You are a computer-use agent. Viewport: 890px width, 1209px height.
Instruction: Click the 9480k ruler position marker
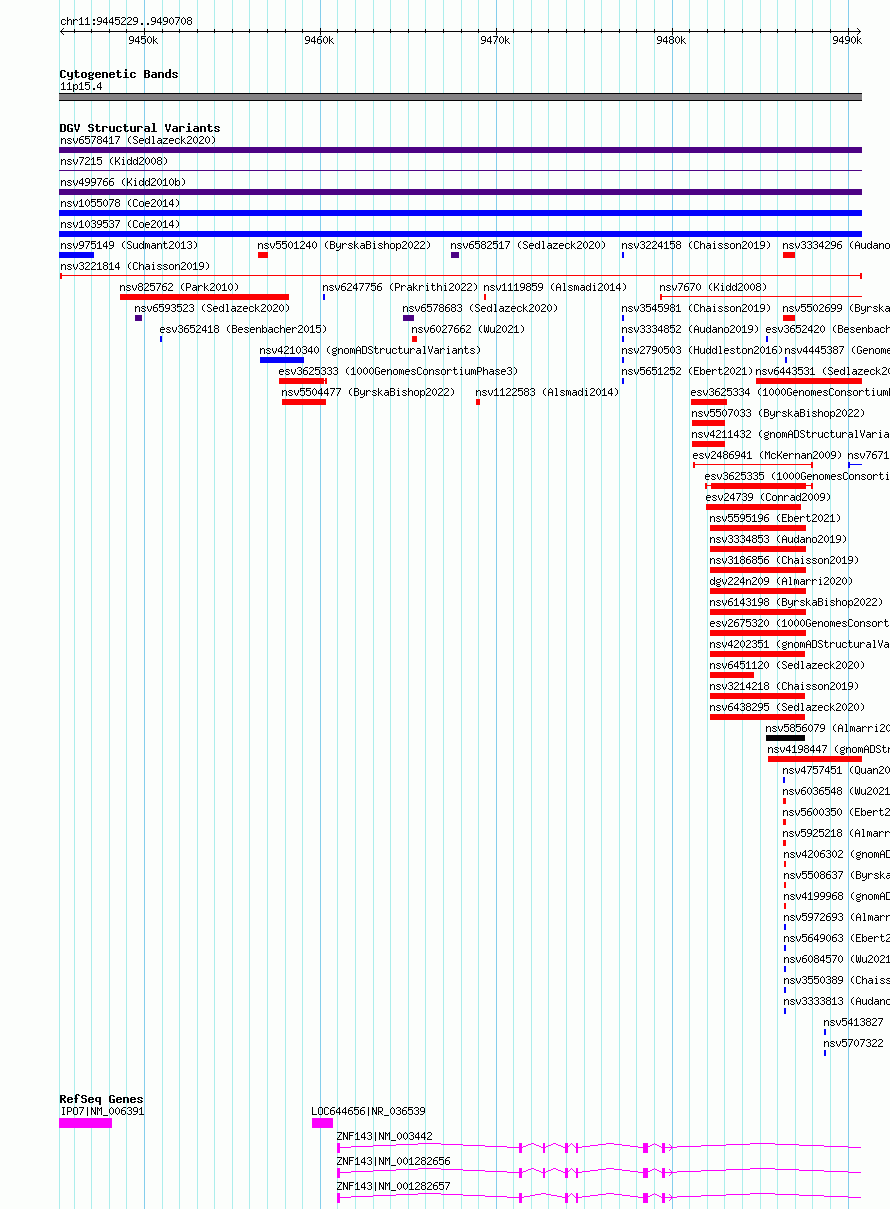point(671,40)
